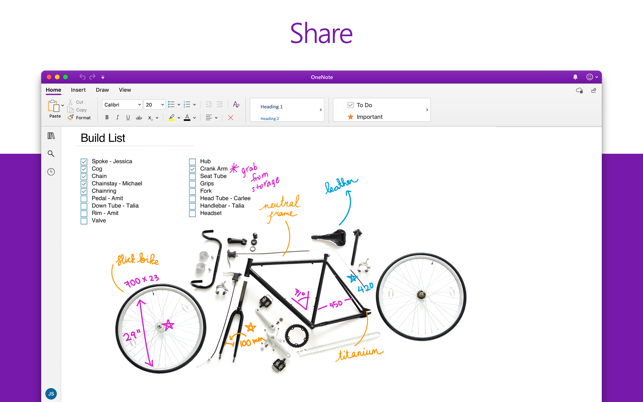
Task: Apply the To Do tag
Action: 360,105
